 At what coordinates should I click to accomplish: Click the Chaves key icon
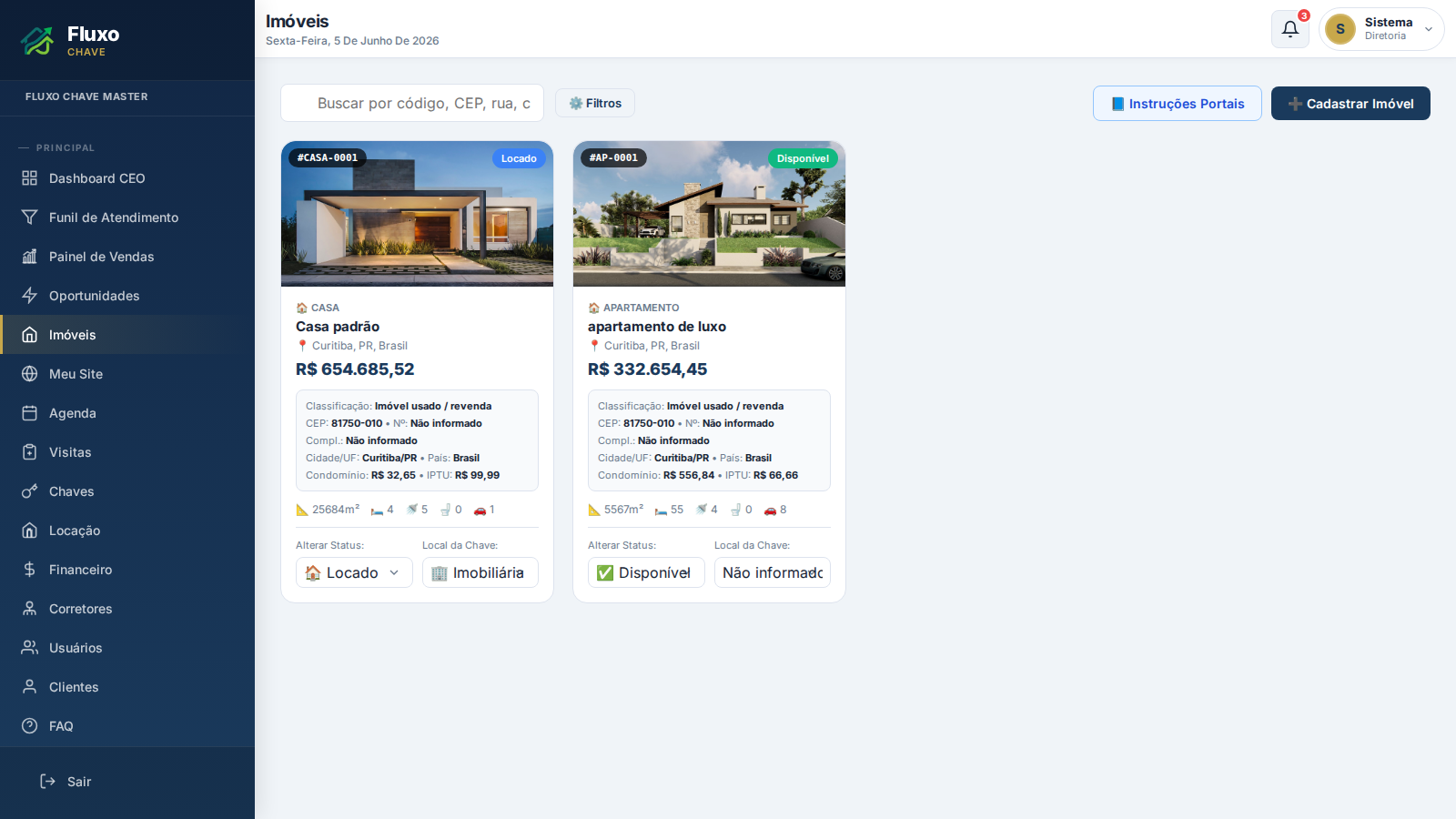[29, 491]
